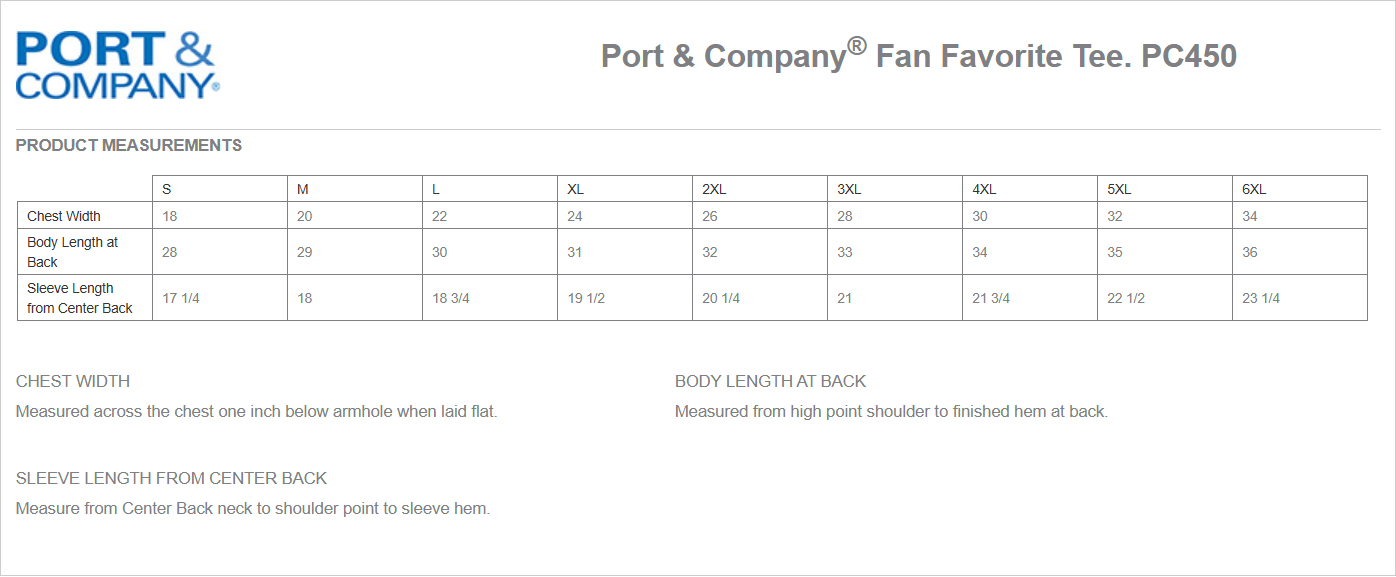The image size is (1396, 577).
Task: Click the 23 1/4 sleeve length cell
Action: [x=1261, y=298]
